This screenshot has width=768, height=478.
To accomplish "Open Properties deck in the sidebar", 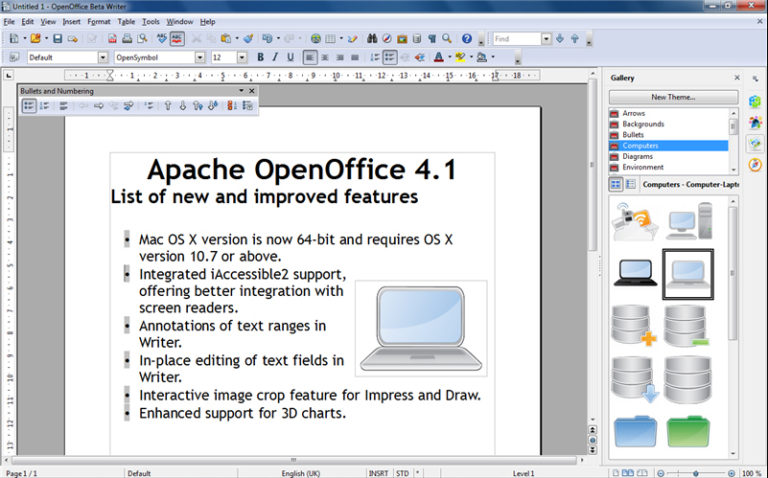I will point(755,101).
